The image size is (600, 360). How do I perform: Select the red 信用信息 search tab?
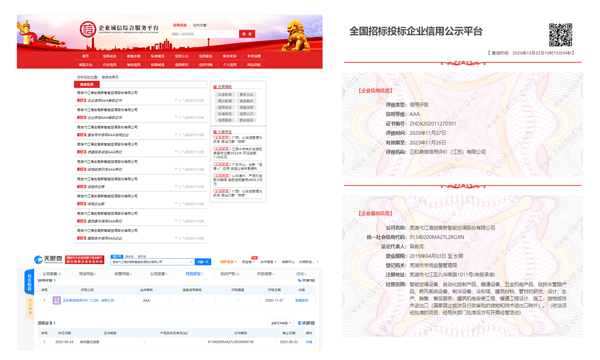[179, 25]
